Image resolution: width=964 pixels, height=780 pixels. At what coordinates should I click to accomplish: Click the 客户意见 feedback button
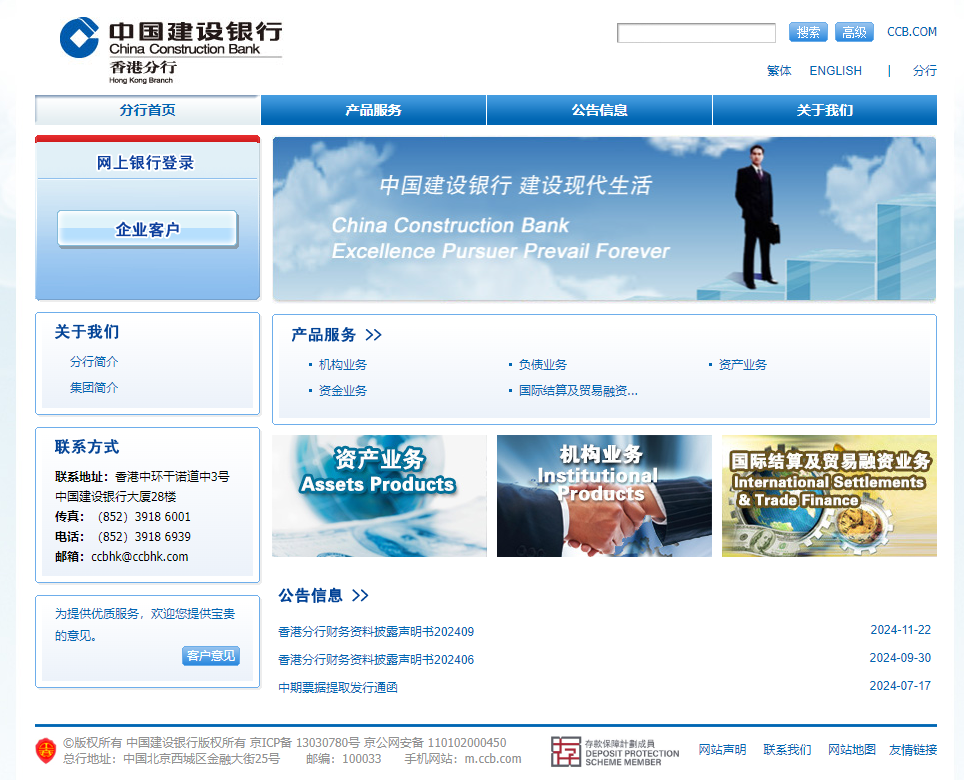pos(211,656)
